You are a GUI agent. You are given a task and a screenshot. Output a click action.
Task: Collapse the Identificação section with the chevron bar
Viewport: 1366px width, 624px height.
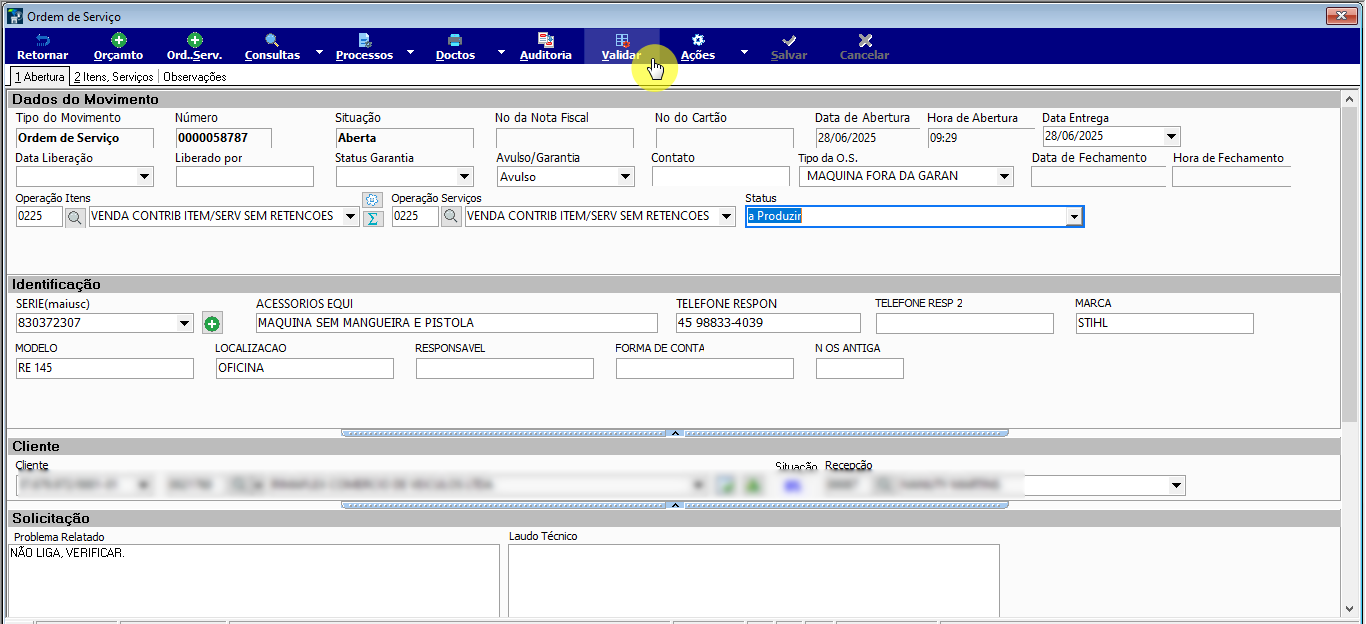click(x=674, y=433)
